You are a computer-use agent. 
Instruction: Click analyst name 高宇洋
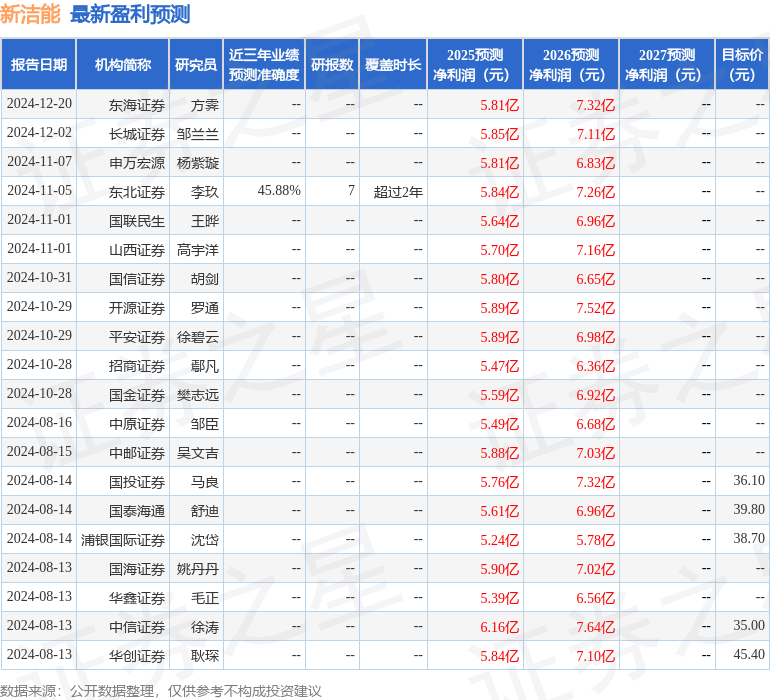[x=198, y=250]
